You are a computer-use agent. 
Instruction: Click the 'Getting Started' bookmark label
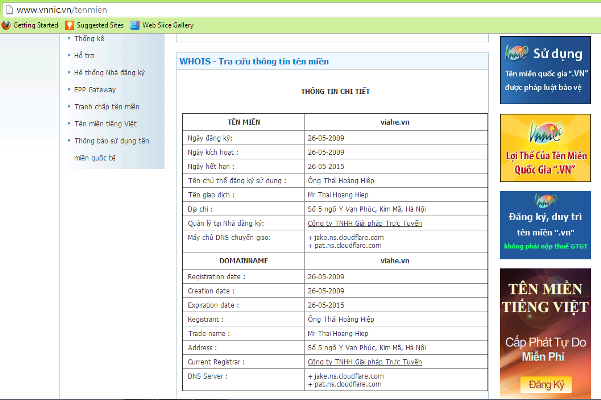[35, 25]
